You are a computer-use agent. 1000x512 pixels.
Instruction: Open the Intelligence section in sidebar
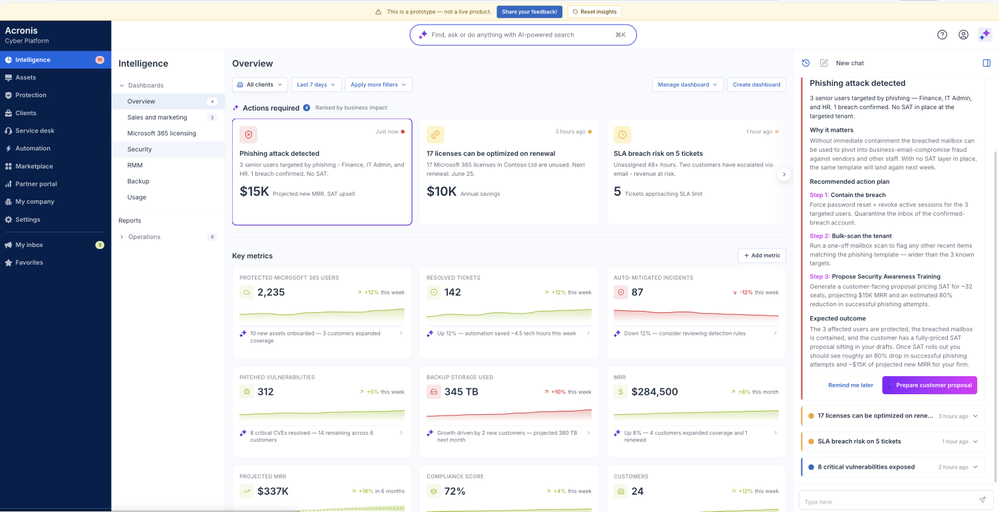(x=55, y=60)
